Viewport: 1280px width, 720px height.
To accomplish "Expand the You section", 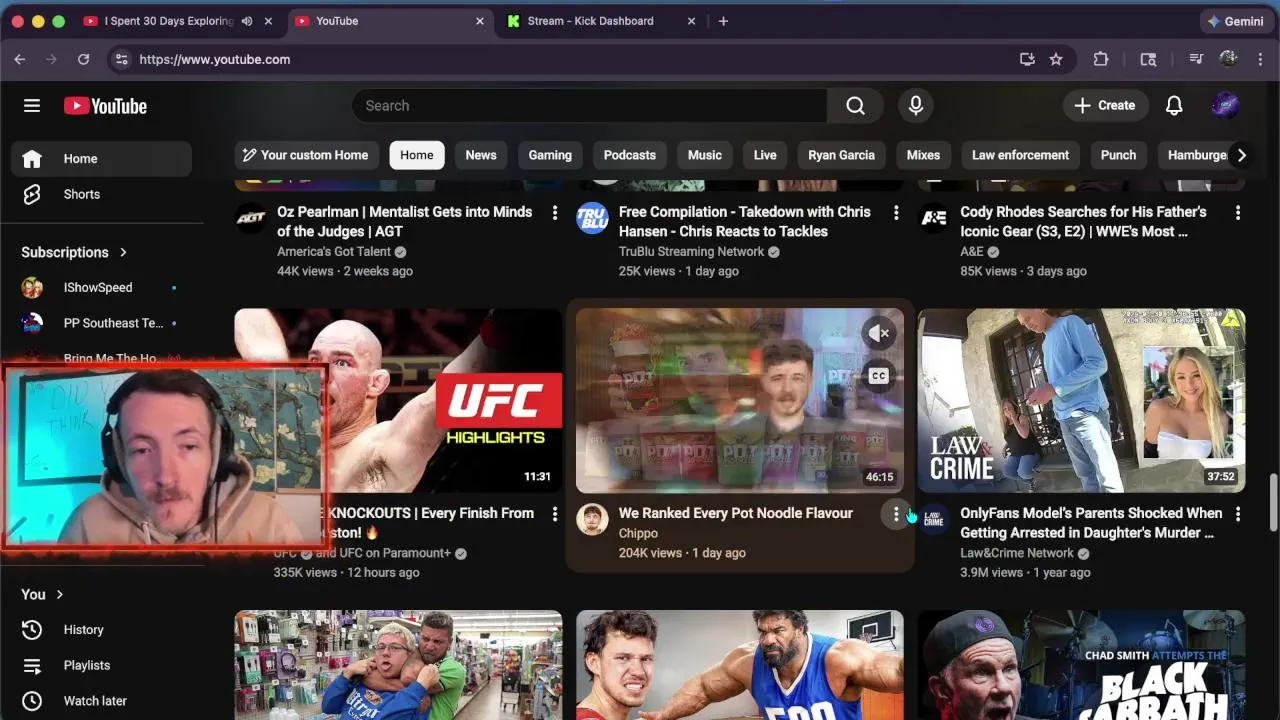I will click(x=43, y=594).
